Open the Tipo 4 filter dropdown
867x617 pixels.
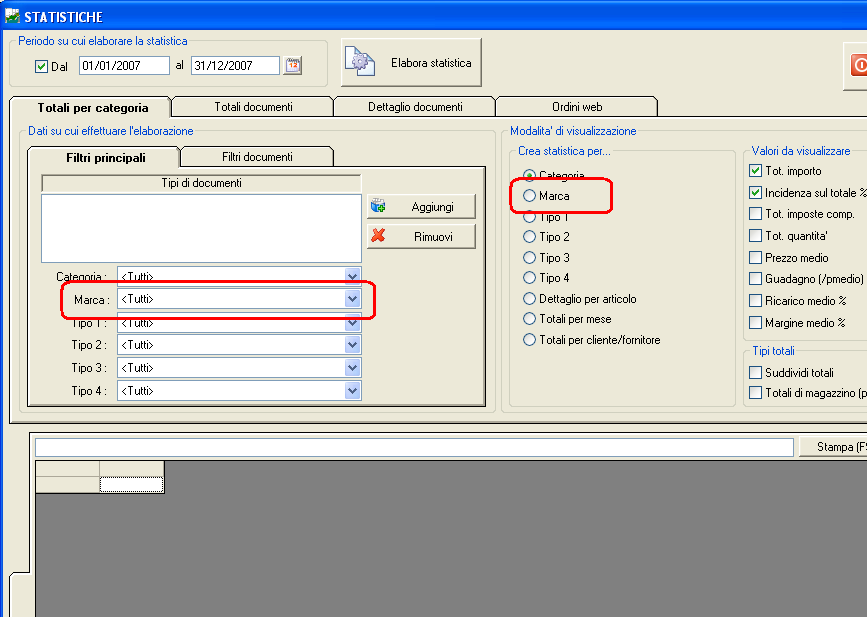click(352, 391)
